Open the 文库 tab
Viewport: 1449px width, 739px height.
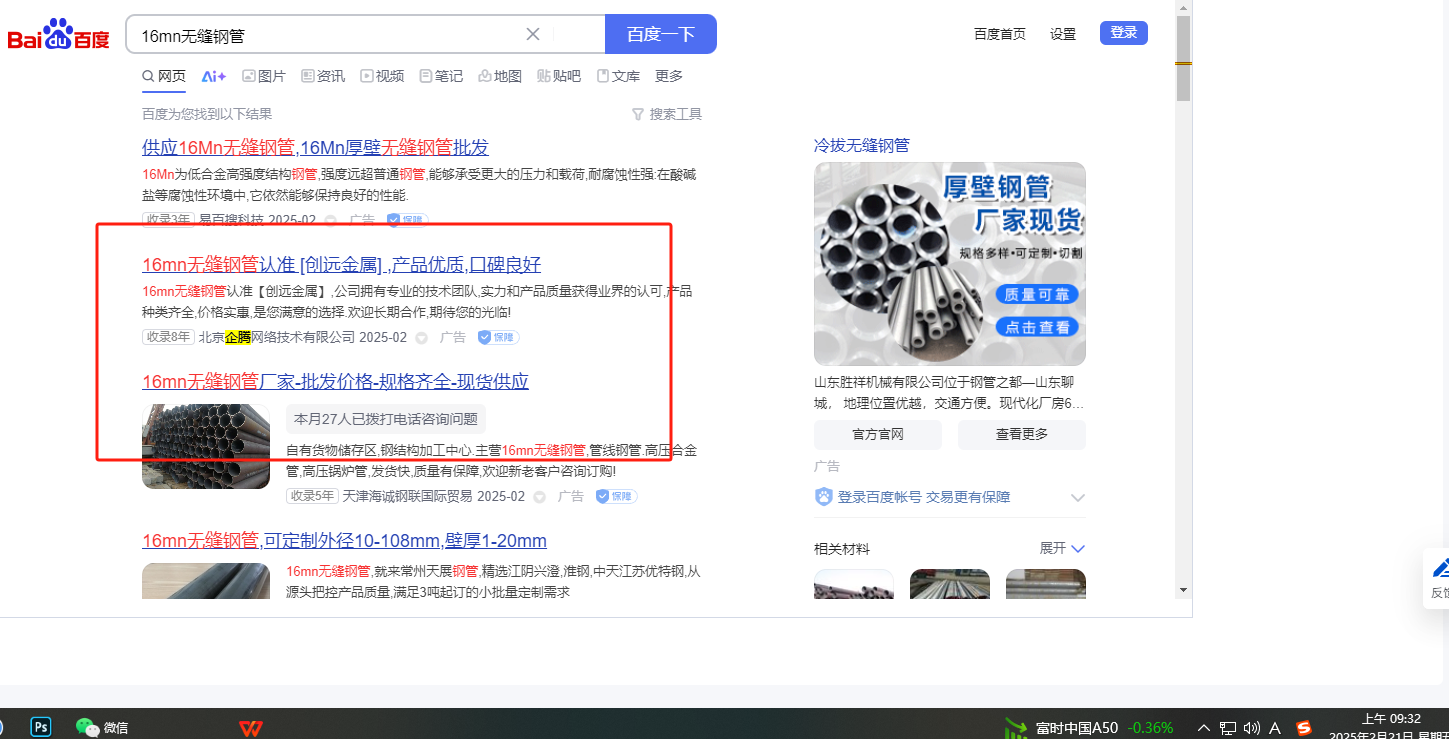(x=618, y=76)
